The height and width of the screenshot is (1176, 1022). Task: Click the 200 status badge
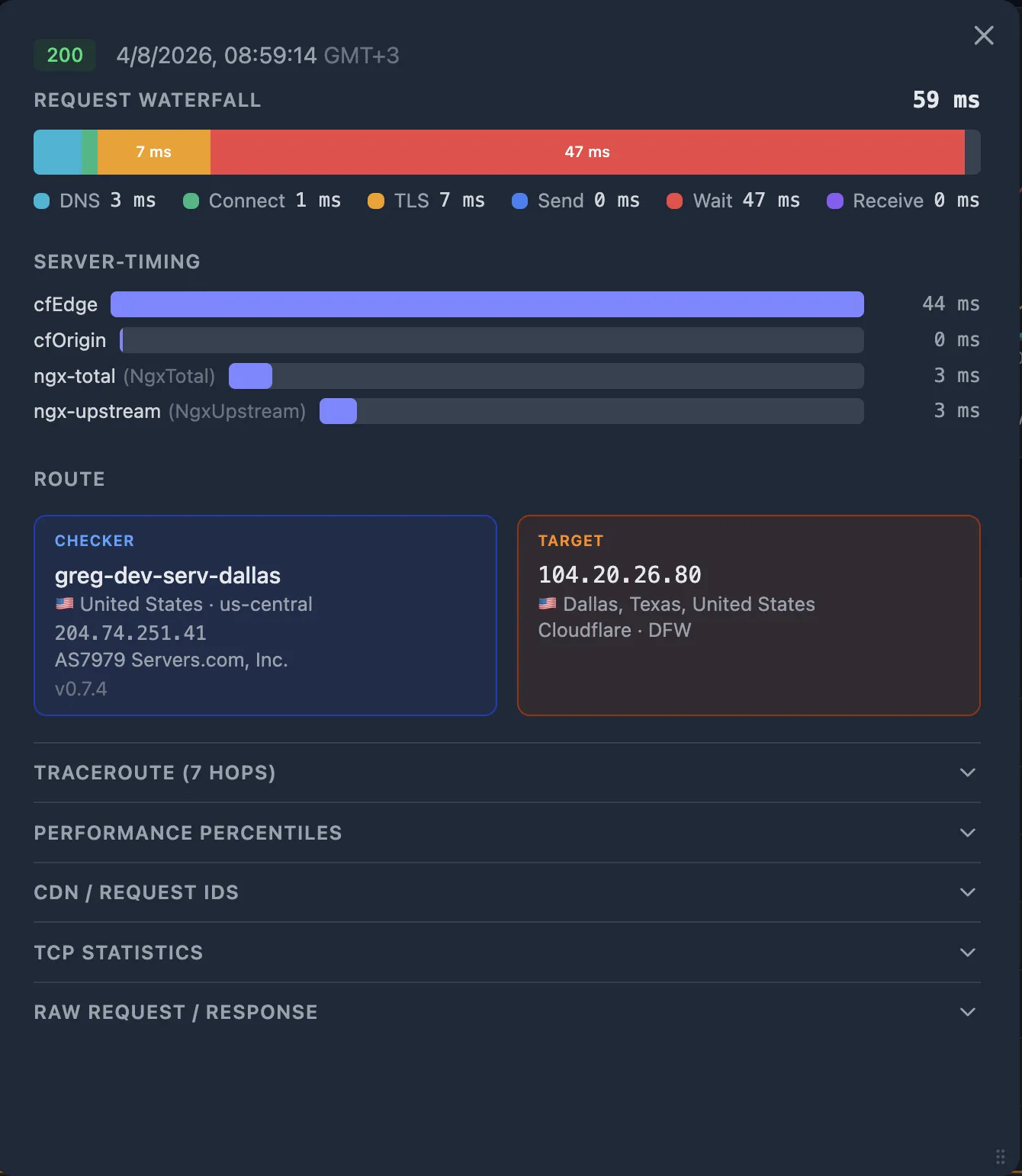(x=64, y=55)
